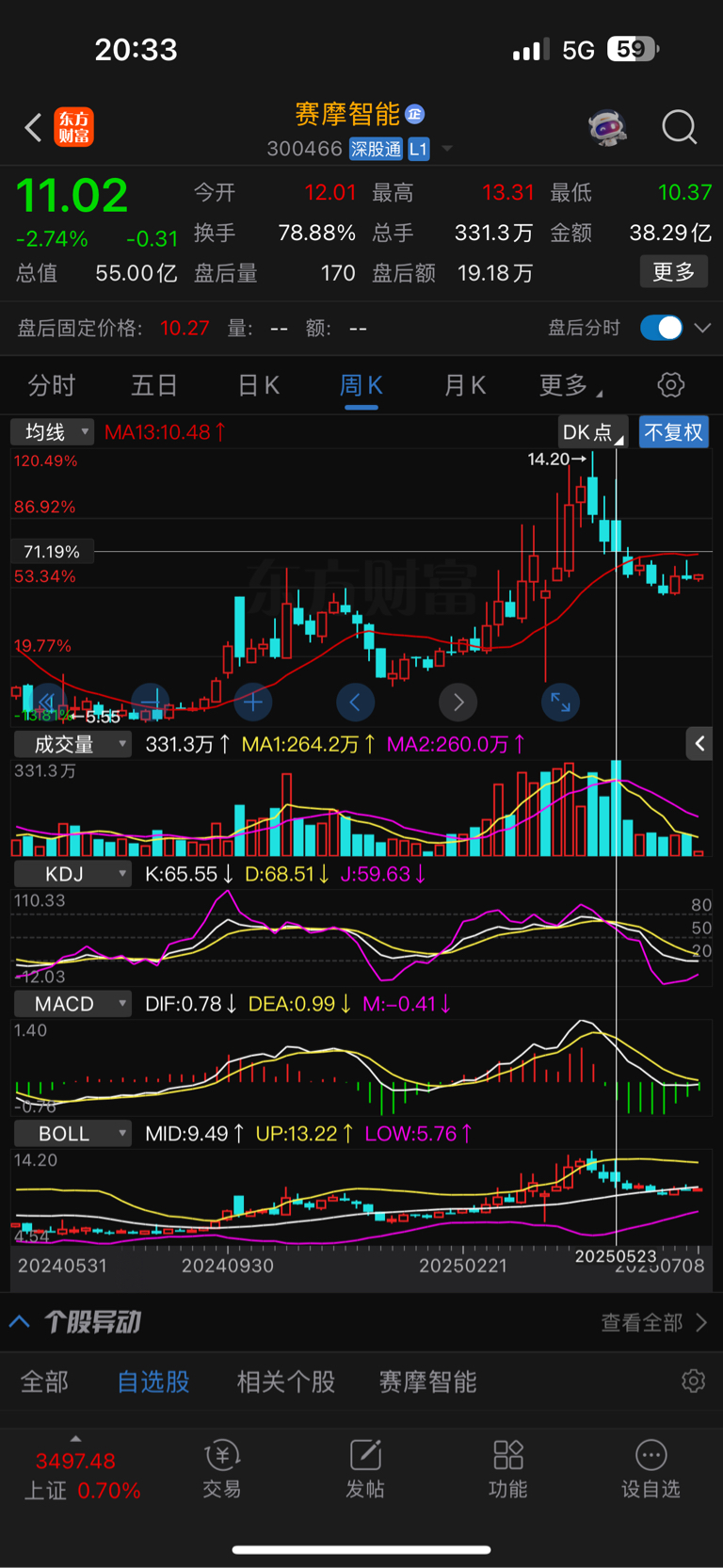
Task: Switch to the 分时 tab
Action: point(52,385)
